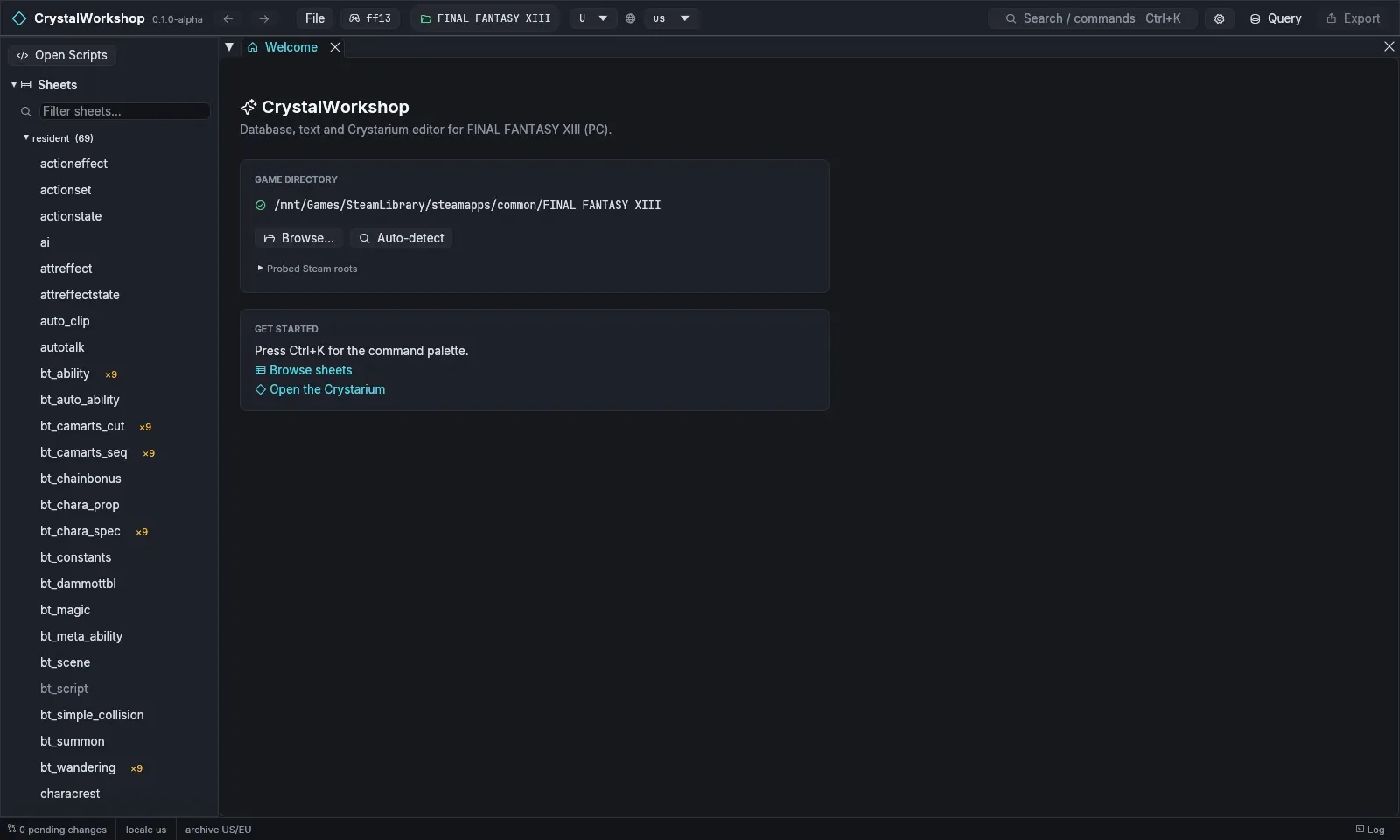
Task: Open the tab list dropdown triangle
Action: click(x=229, y=47)
